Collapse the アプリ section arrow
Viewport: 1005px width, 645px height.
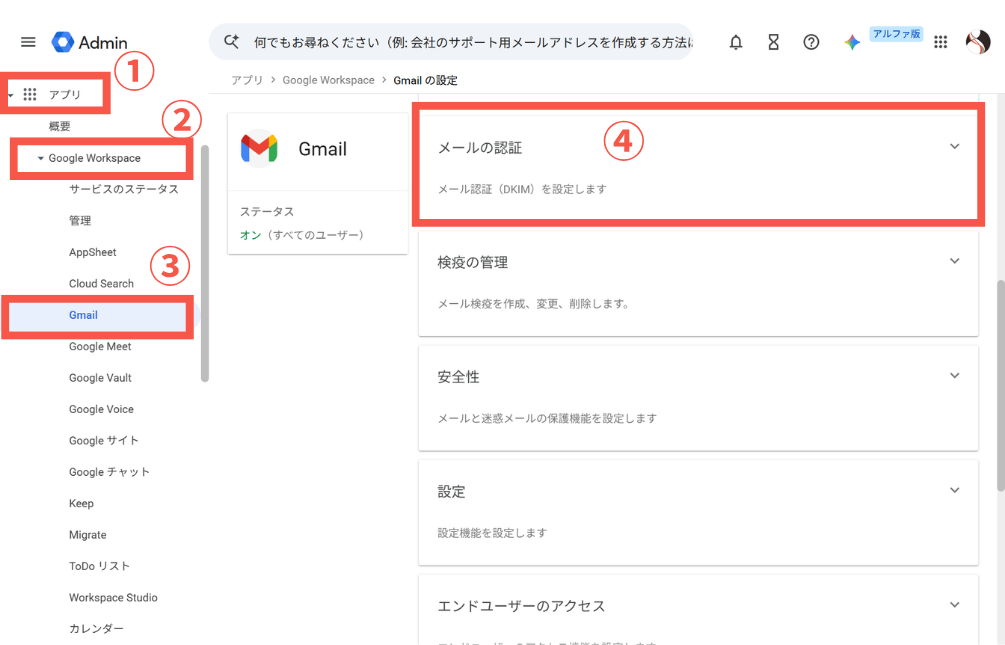(x=11, y=96)
